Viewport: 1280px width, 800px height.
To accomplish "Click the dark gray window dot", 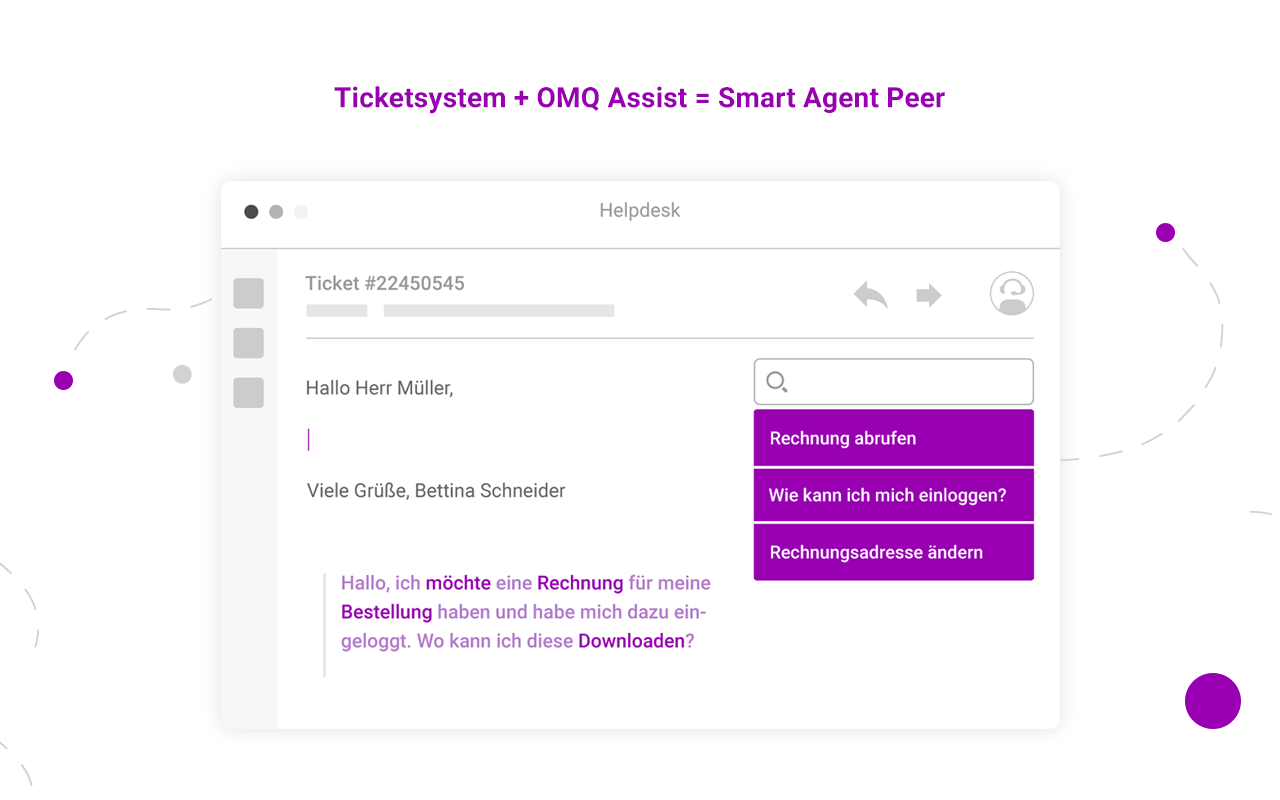I will [251, 212].
